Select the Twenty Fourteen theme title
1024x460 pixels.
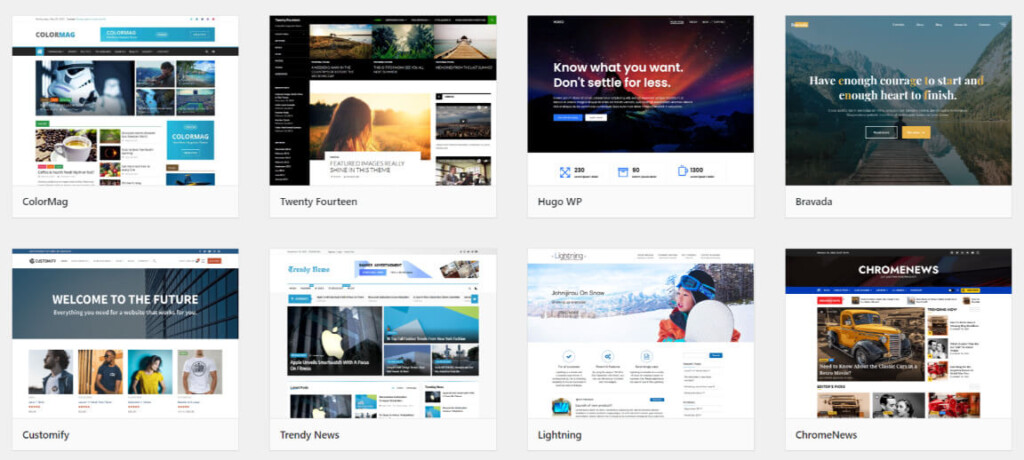(318, 202)
